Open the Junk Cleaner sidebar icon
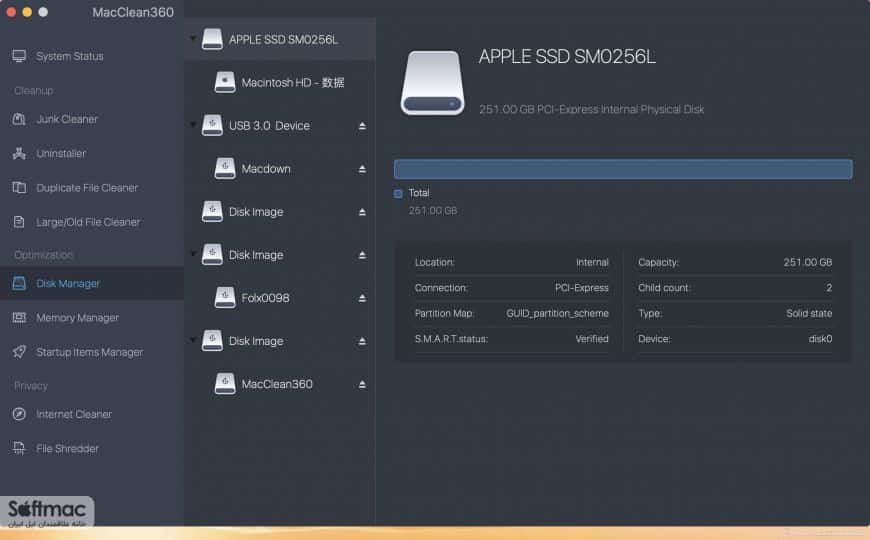Viewport: 870px width, 540px height. [19, 119]
